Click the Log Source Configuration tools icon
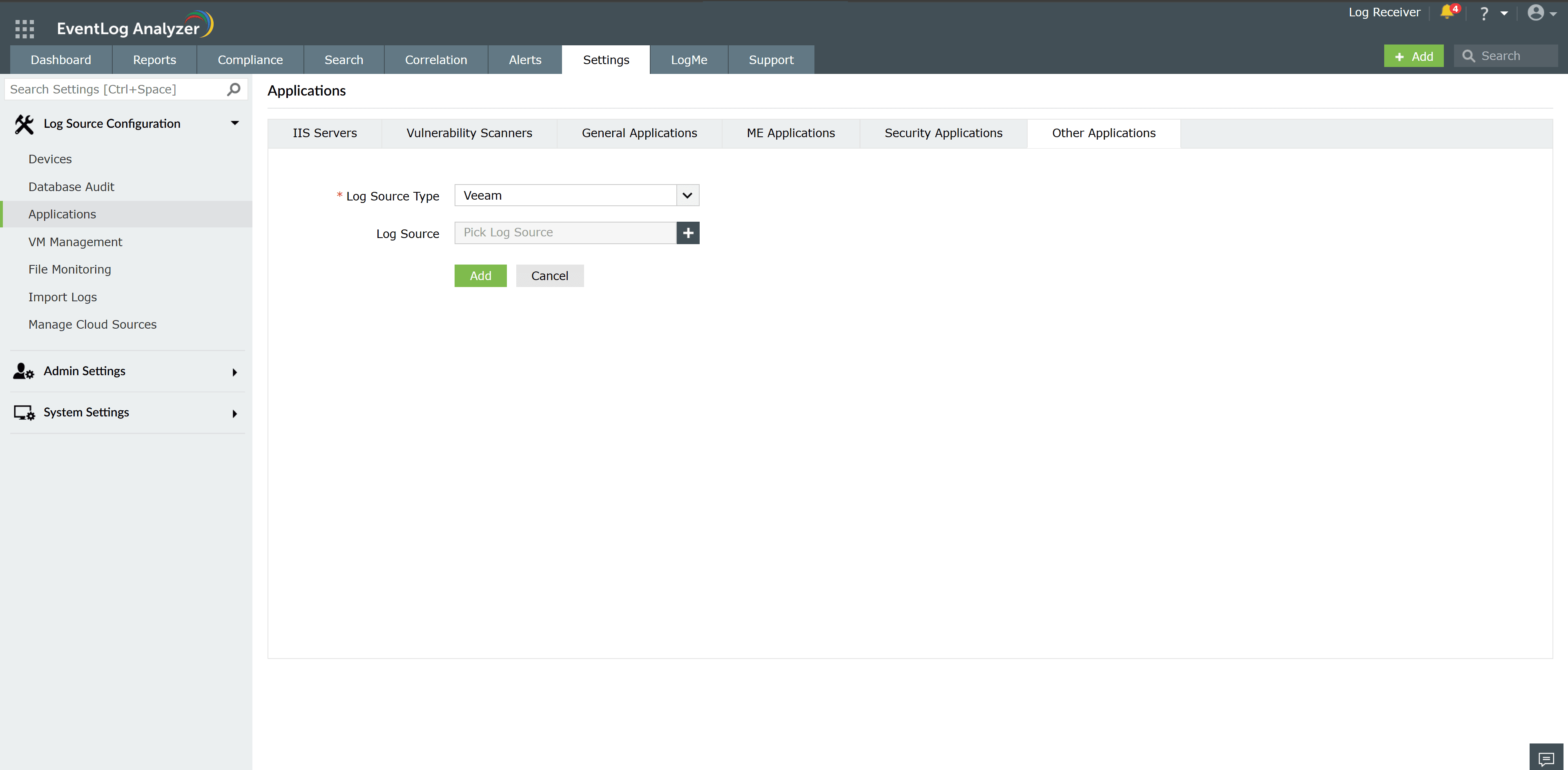The height and width of the screenshot is (770, 1568). [x=25, y=124]
